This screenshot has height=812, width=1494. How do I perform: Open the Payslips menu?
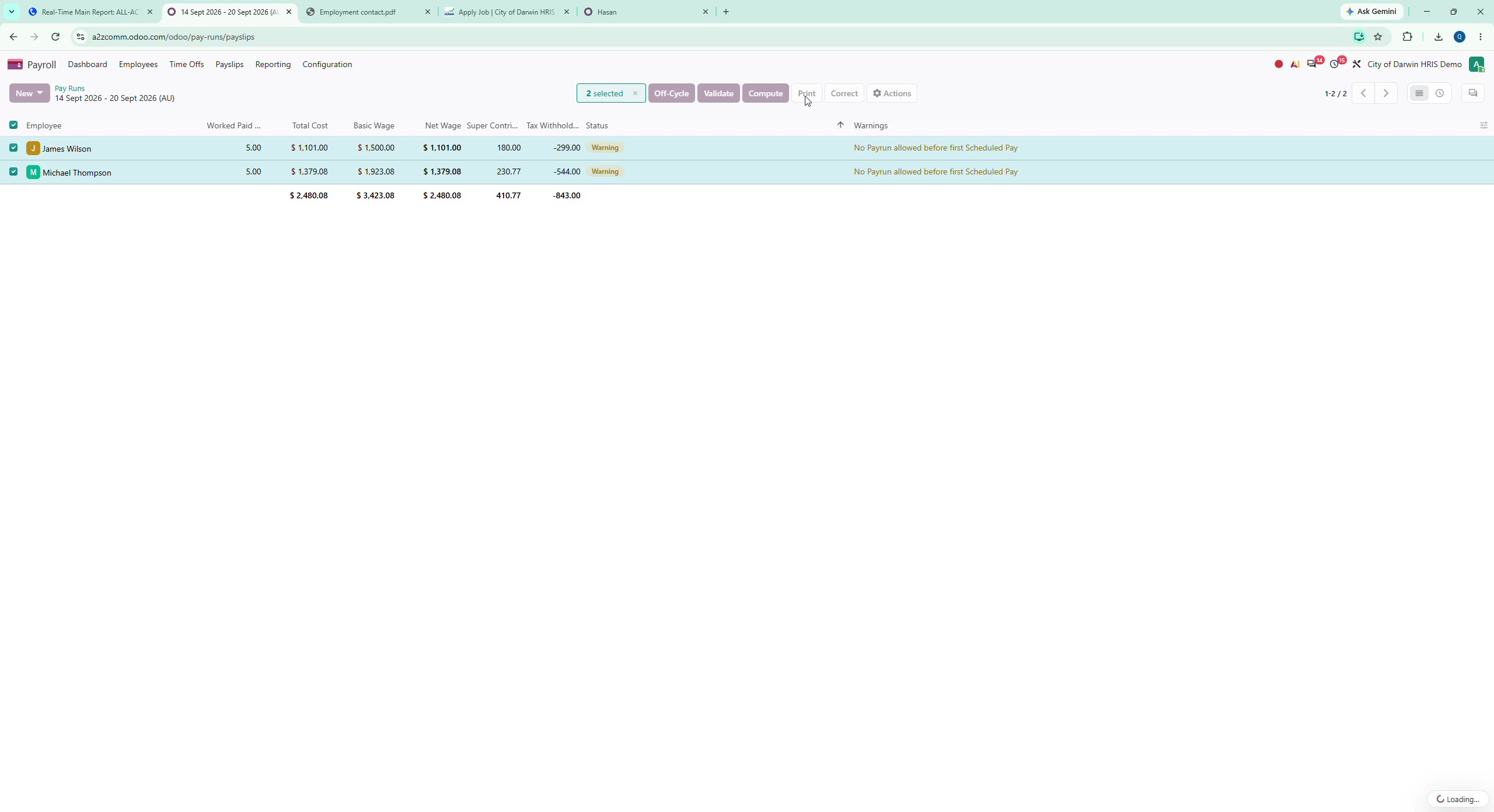coord(229,64)
